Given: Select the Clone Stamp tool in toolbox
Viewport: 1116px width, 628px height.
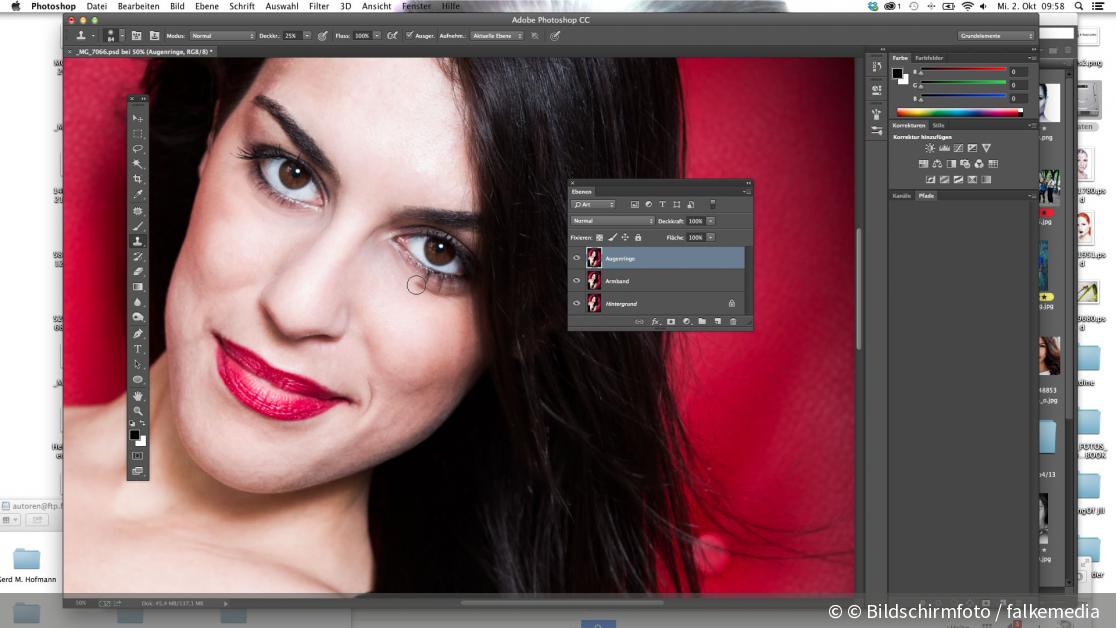Looking at the screenshot, I should (137, 241).
